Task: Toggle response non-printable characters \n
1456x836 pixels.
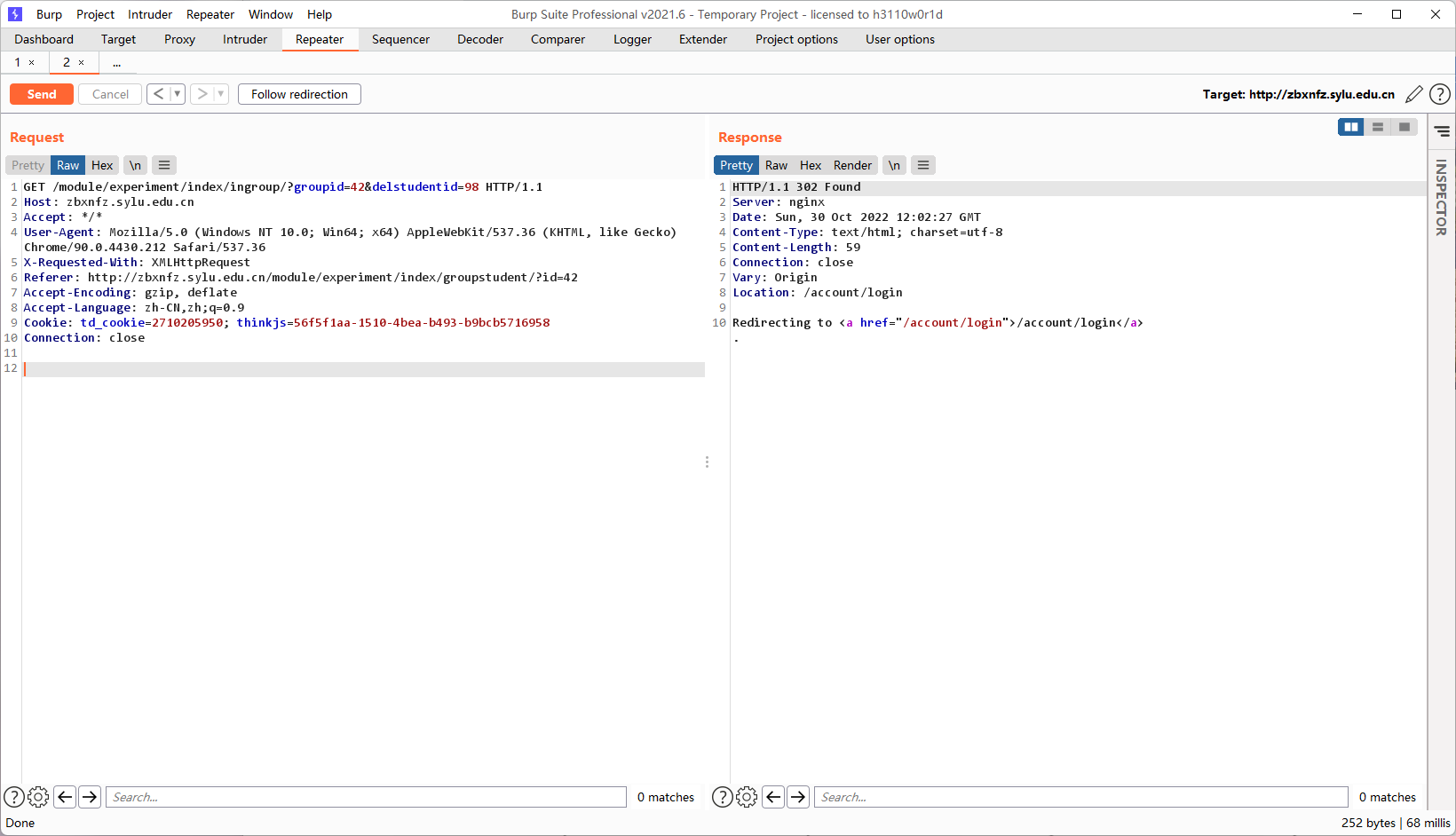Action: coord(894,165)
